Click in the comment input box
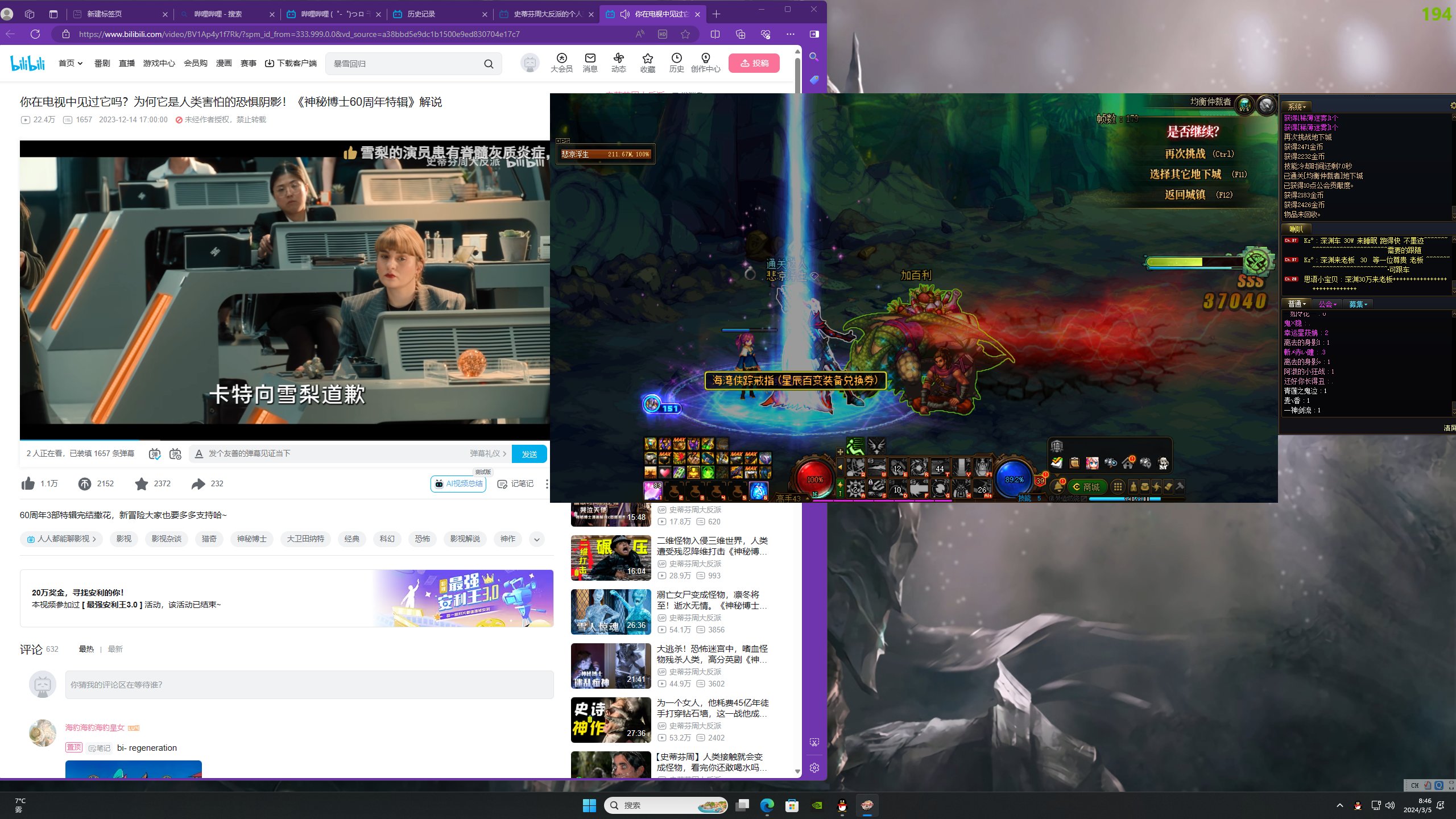The image size is (1456, 819). click(x=309, y=685)
